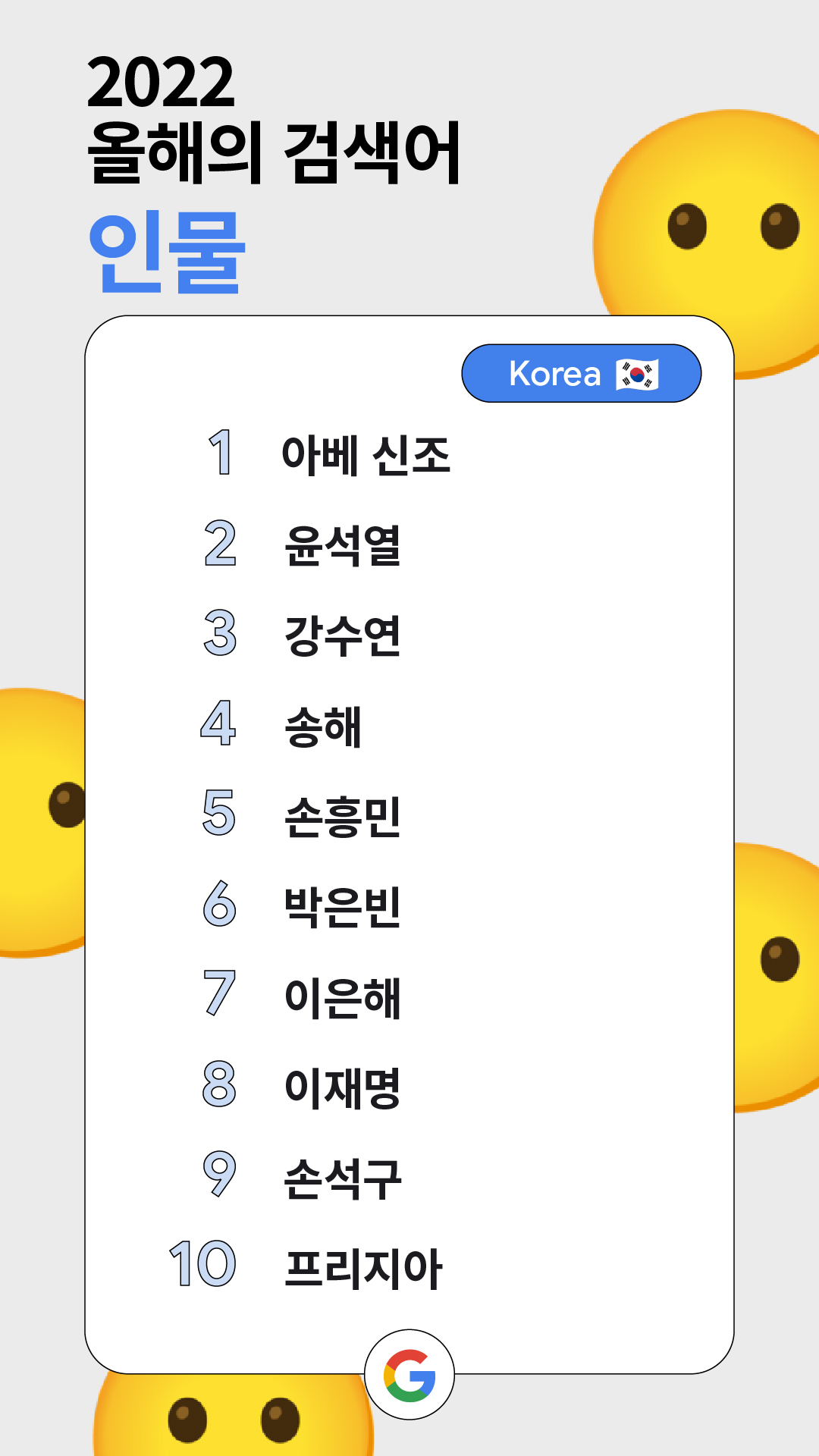The width and height of the screenshot is (819, 1456).
Task: Open second-ranked entry 윤석열
Action: click(x=342, y=545)
